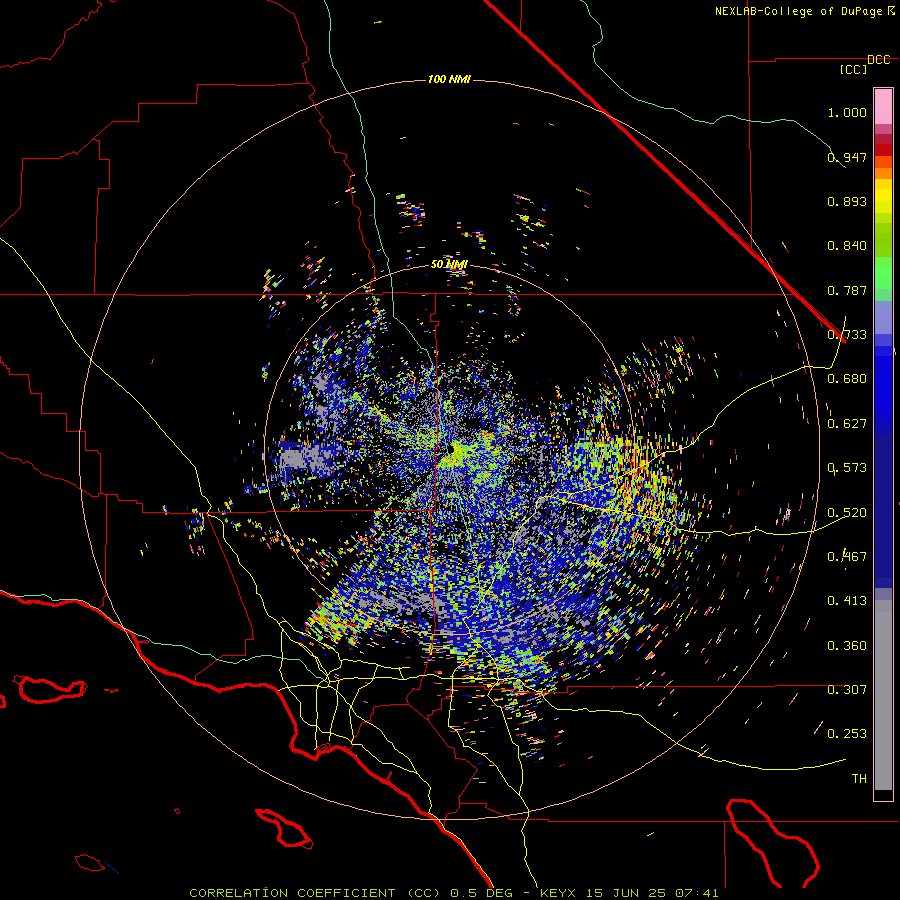The height and width of the screenshot is (900, 900).
Task: Click the 0.573 scale value
Action: pos(847,468)
